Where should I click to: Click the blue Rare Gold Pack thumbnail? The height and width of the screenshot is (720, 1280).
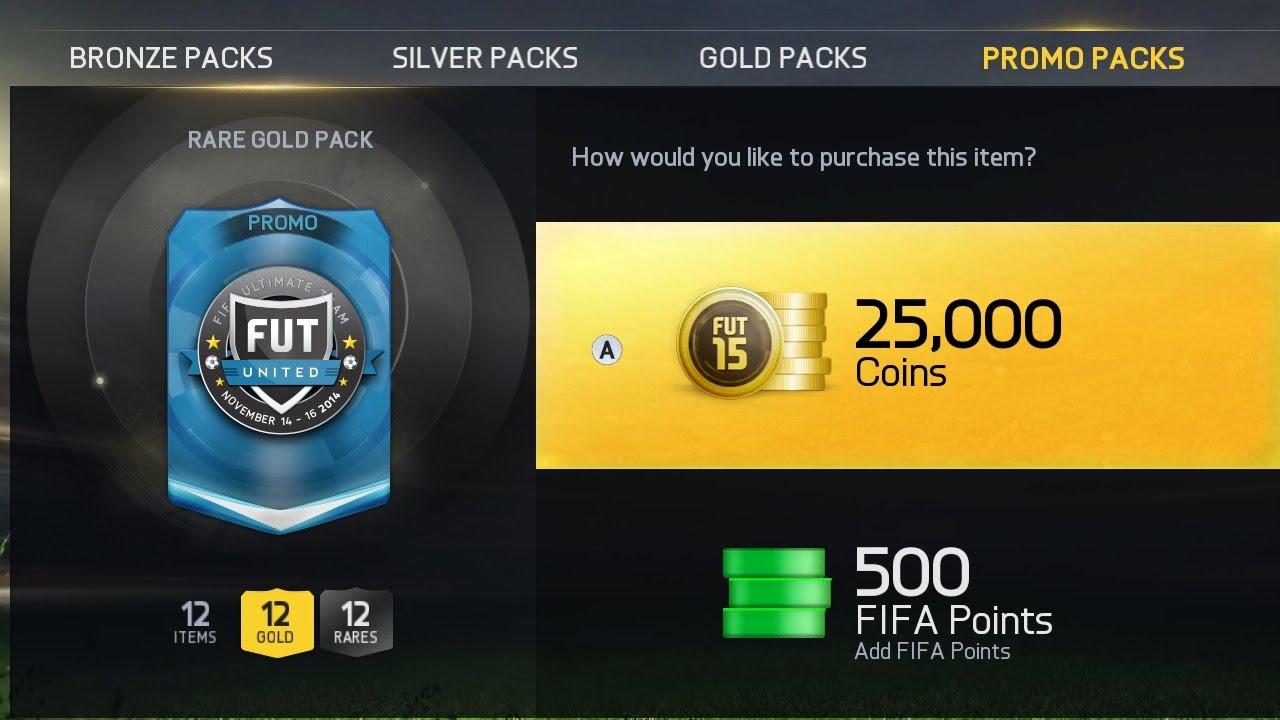(x=279, y=368)
